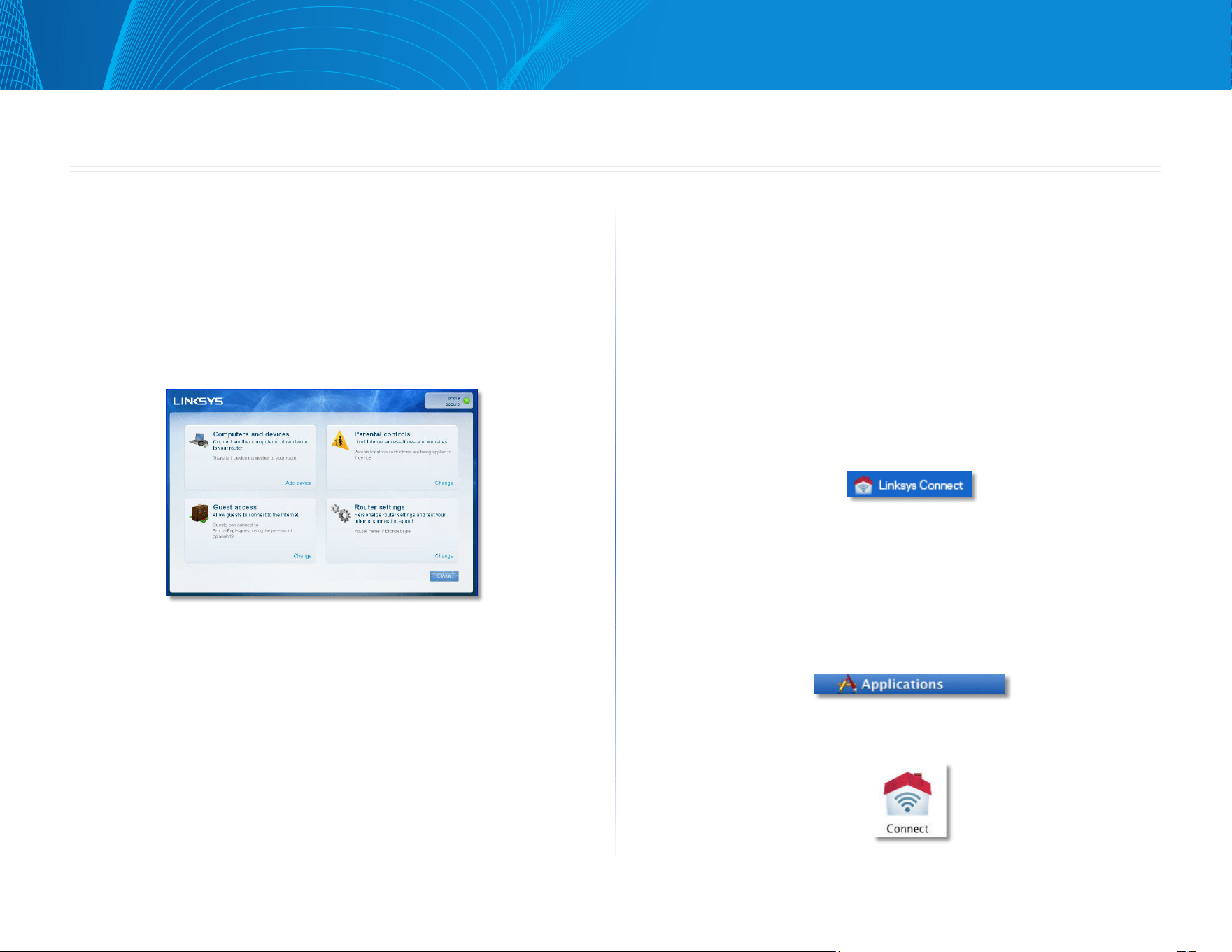Click the Add device link
1232x952 pixels.
tap(299, 483)
